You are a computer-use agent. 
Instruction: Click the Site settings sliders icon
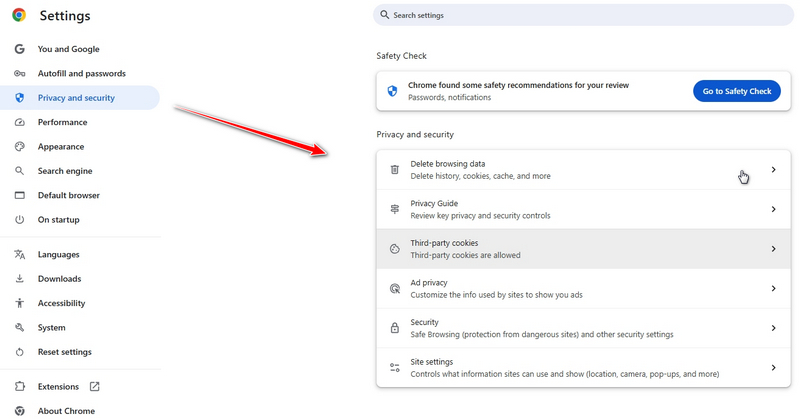pos(395,368)
